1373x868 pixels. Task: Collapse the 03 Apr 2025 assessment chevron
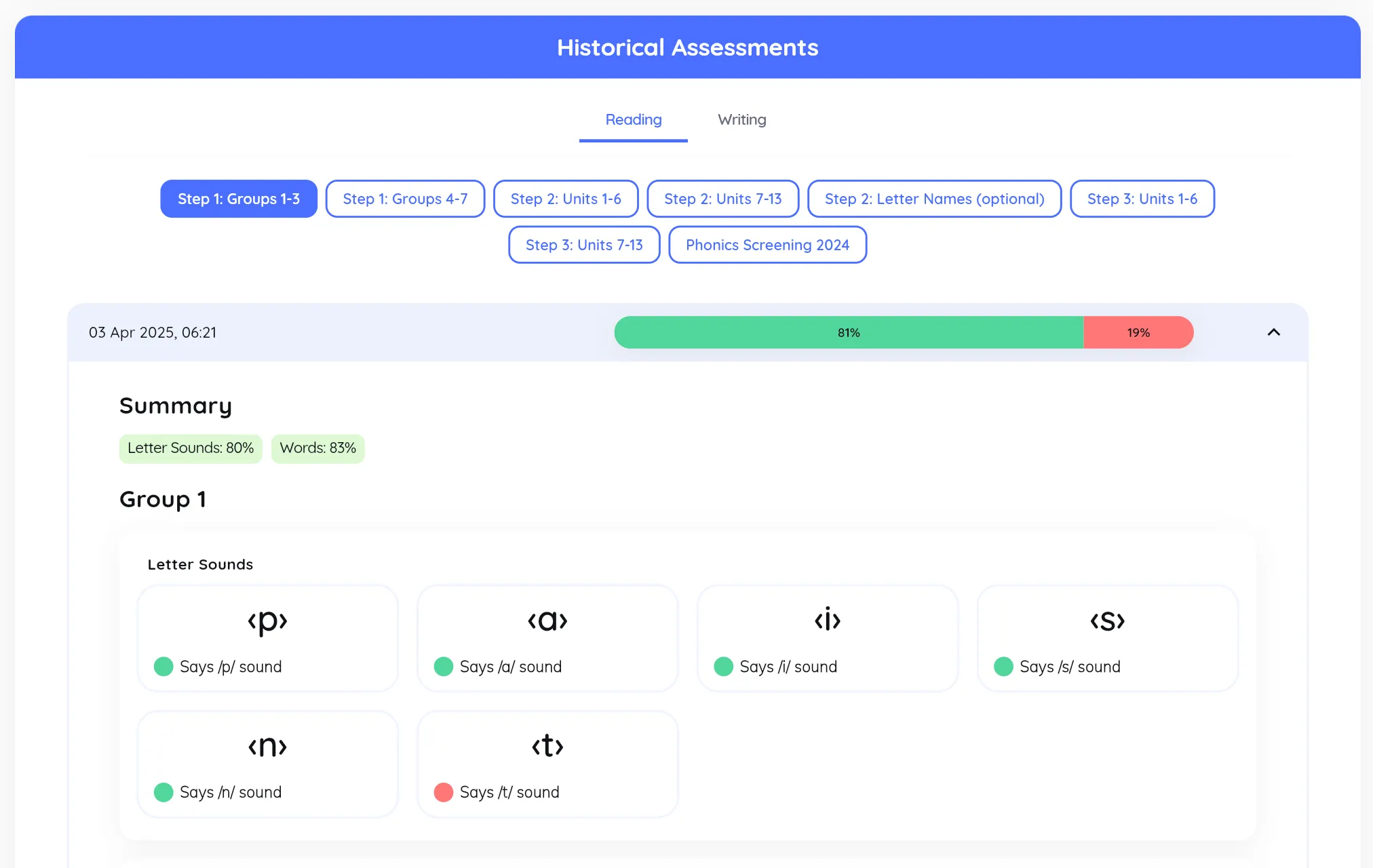(1273, 332)
